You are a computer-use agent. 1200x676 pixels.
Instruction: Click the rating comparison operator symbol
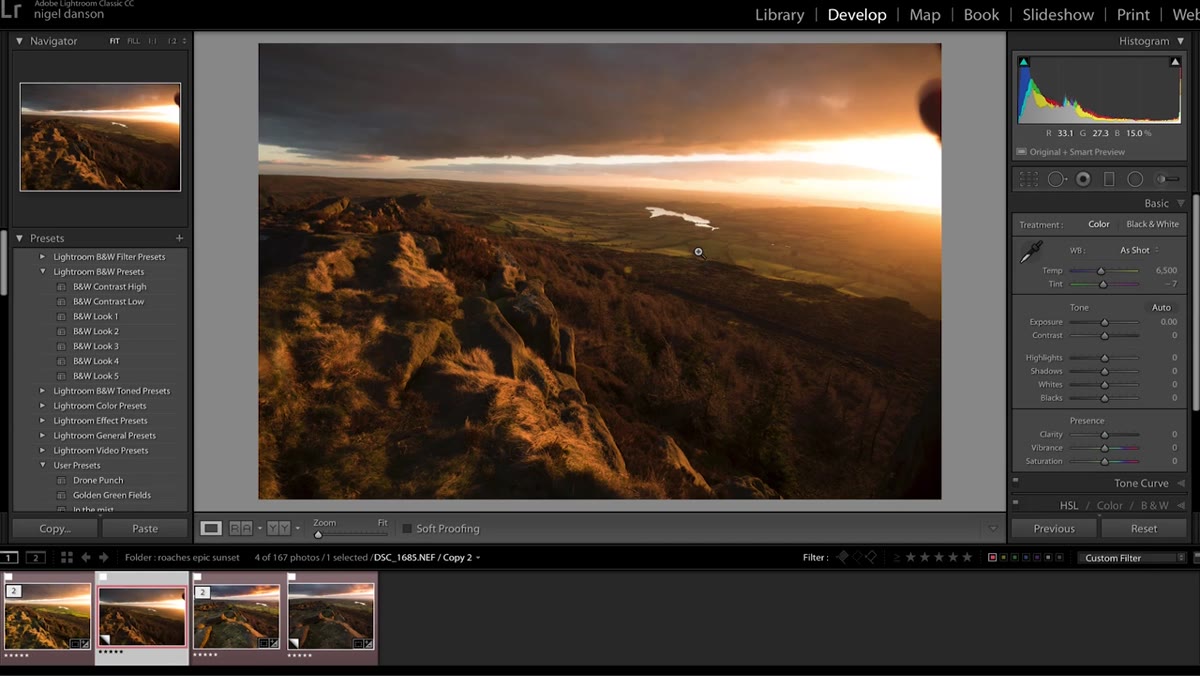896,557
